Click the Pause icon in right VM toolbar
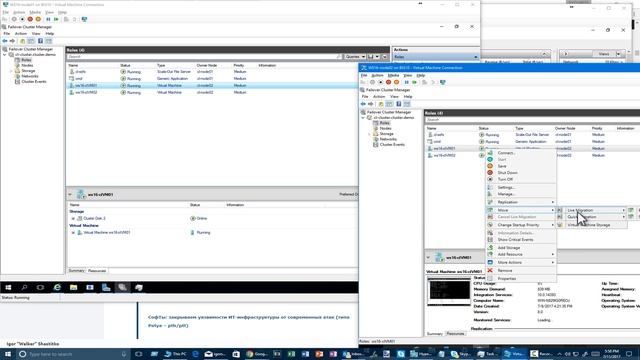 (407, 82)
